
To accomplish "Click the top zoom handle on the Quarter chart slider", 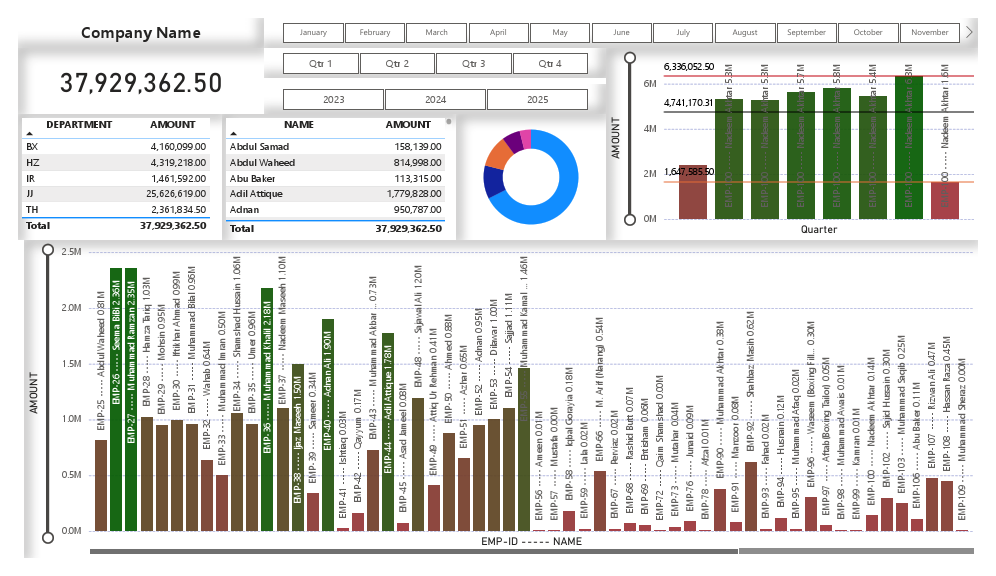I will point(629,58).
